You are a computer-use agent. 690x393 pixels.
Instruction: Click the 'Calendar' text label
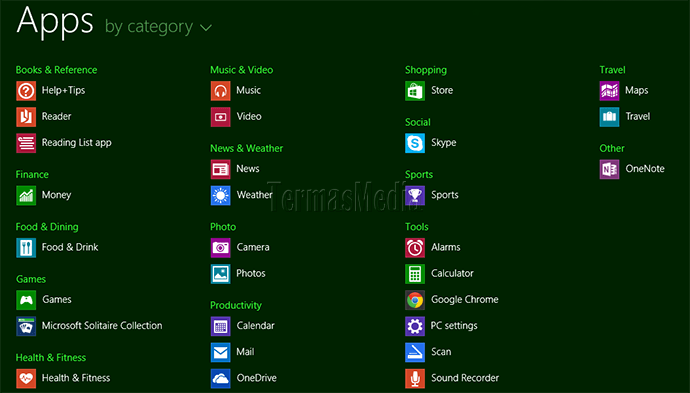point(256,326)
